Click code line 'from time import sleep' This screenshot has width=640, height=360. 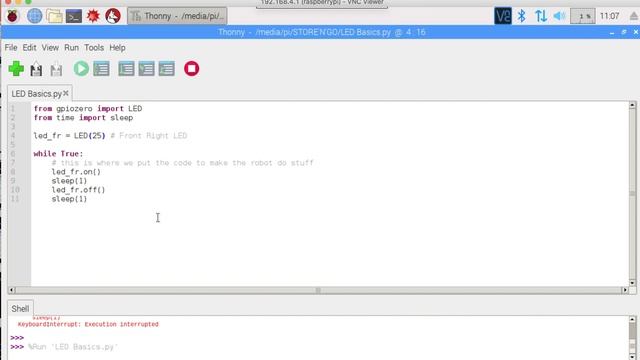(x=83, y=118)
